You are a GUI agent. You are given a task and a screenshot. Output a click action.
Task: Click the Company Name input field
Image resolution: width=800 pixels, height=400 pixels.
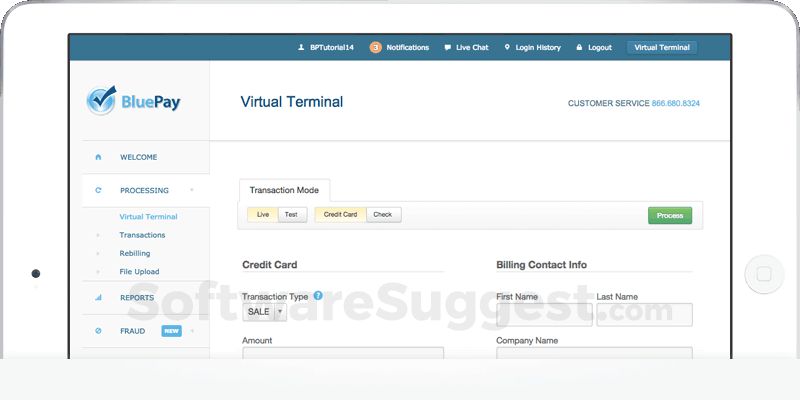click(594, 353)
